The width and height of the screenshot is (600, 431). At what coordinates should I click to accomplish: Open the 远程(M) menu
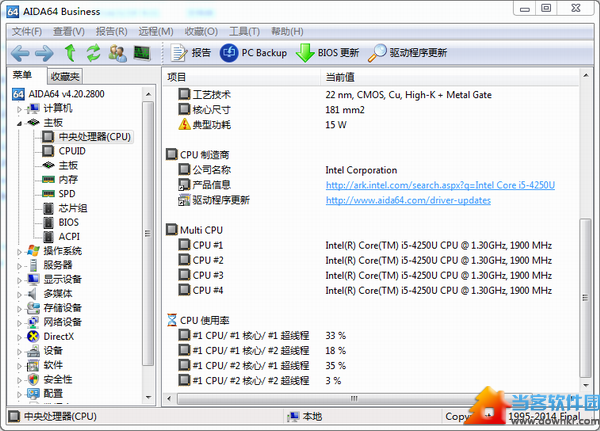155,31
